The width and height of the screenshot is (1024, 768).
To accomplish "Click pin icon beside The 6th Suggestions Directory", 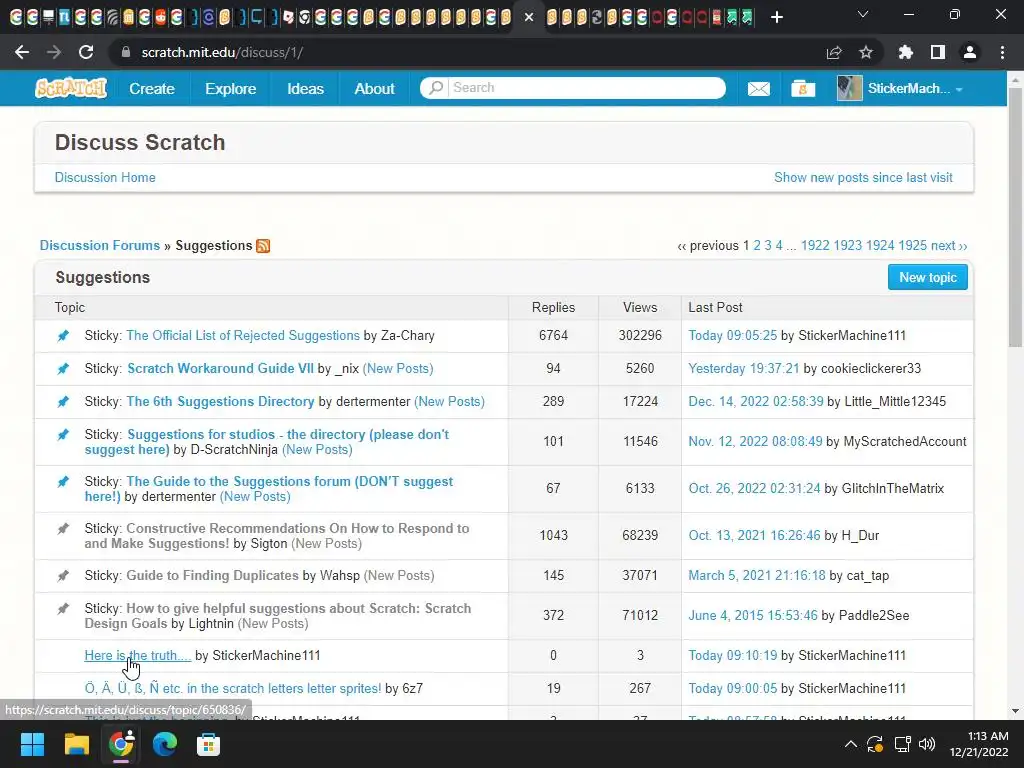I will click(x=63, y=401).
